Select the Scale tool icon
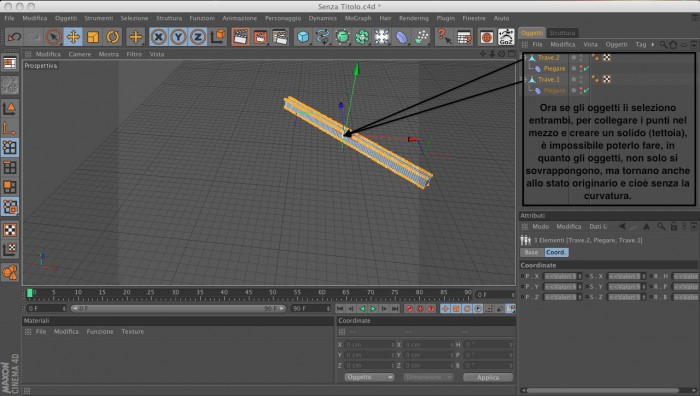Screen dimensions: 700x396 (93, 37)
